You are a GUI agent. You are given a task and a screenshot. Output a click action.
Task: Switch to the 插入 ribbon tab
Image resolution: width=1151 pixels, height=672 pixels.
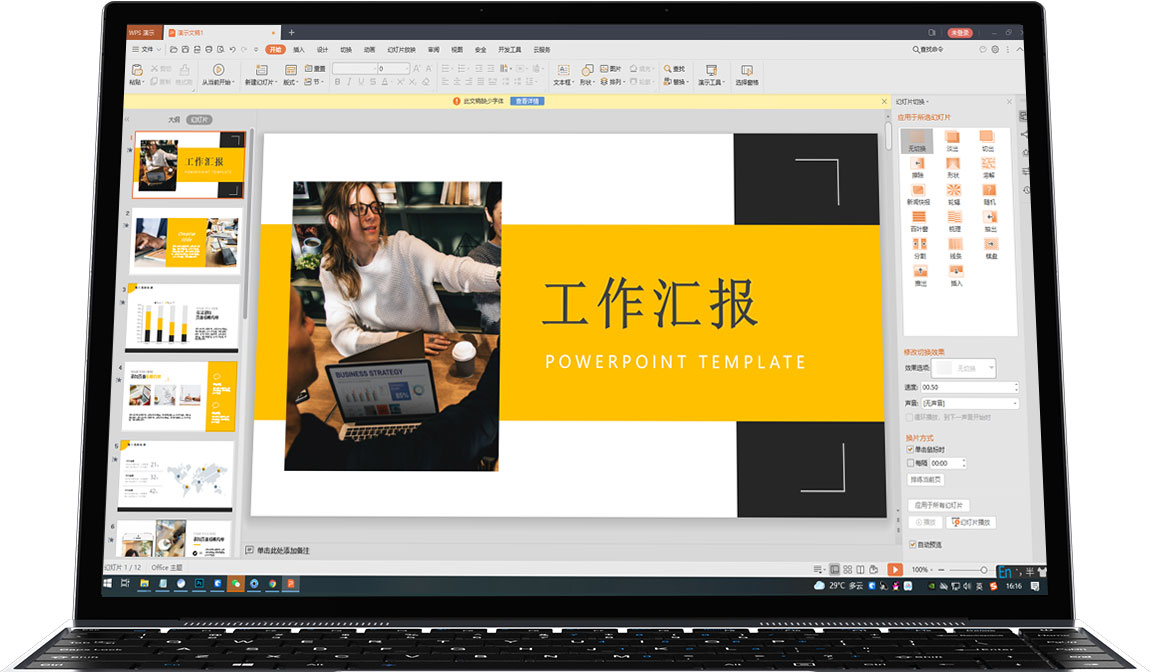298,49
